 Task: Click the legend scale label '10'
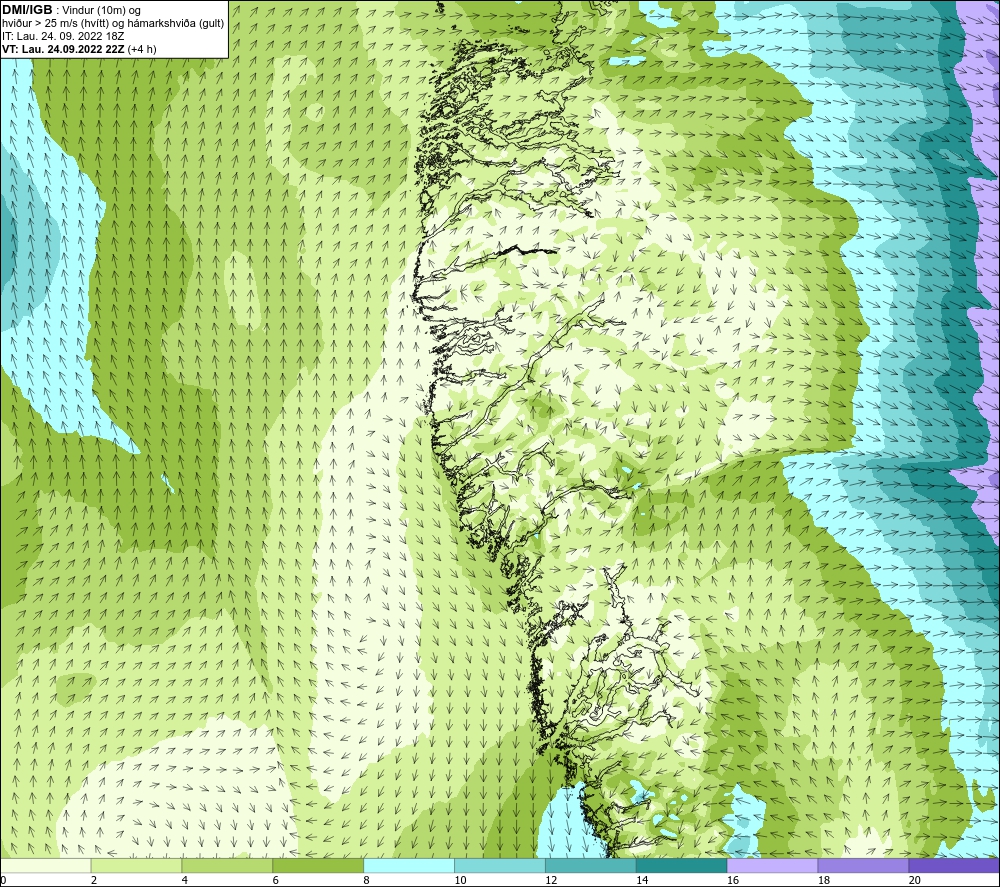click(x=460, y=880)
